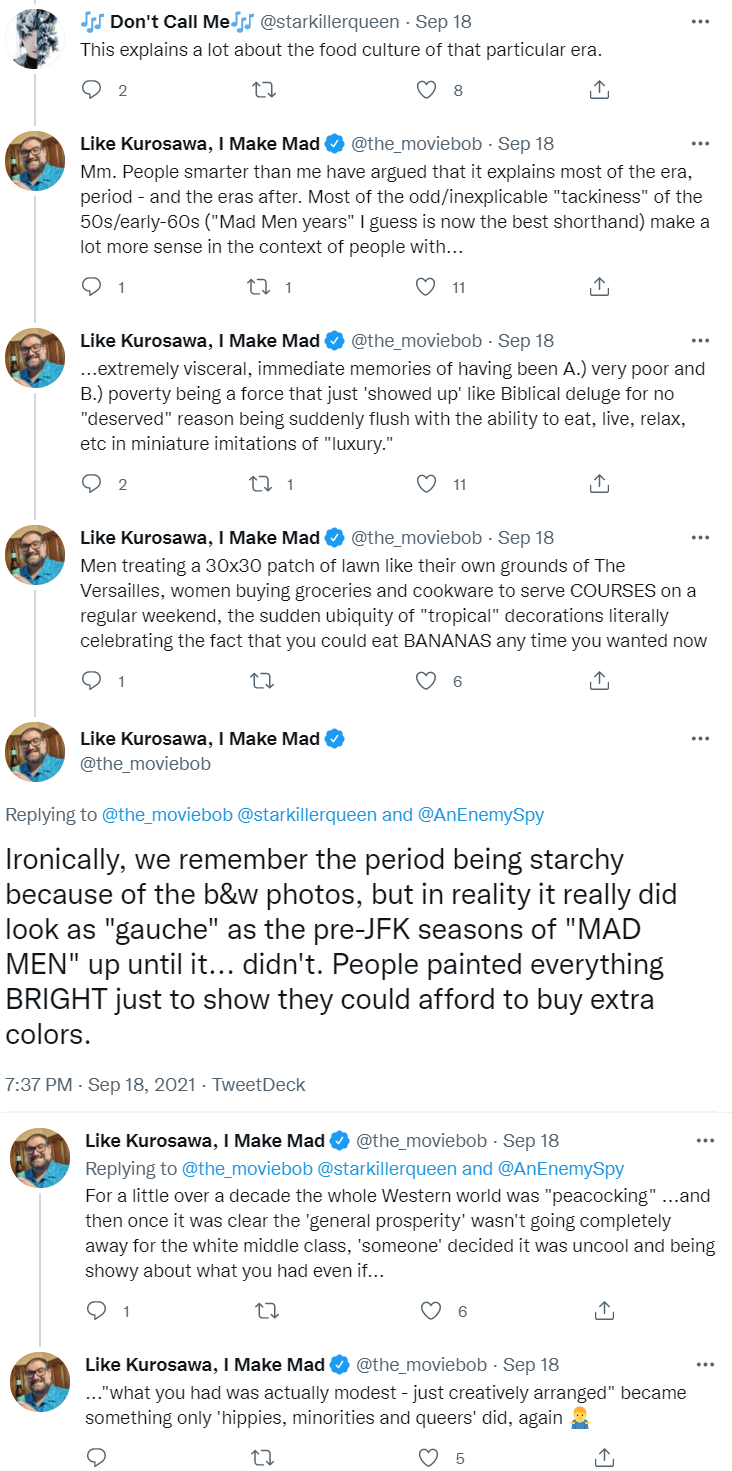Share the tweet about miniature imitations of luxury
The height and width of the screenshot is (1471, 732).
[599, 484]
